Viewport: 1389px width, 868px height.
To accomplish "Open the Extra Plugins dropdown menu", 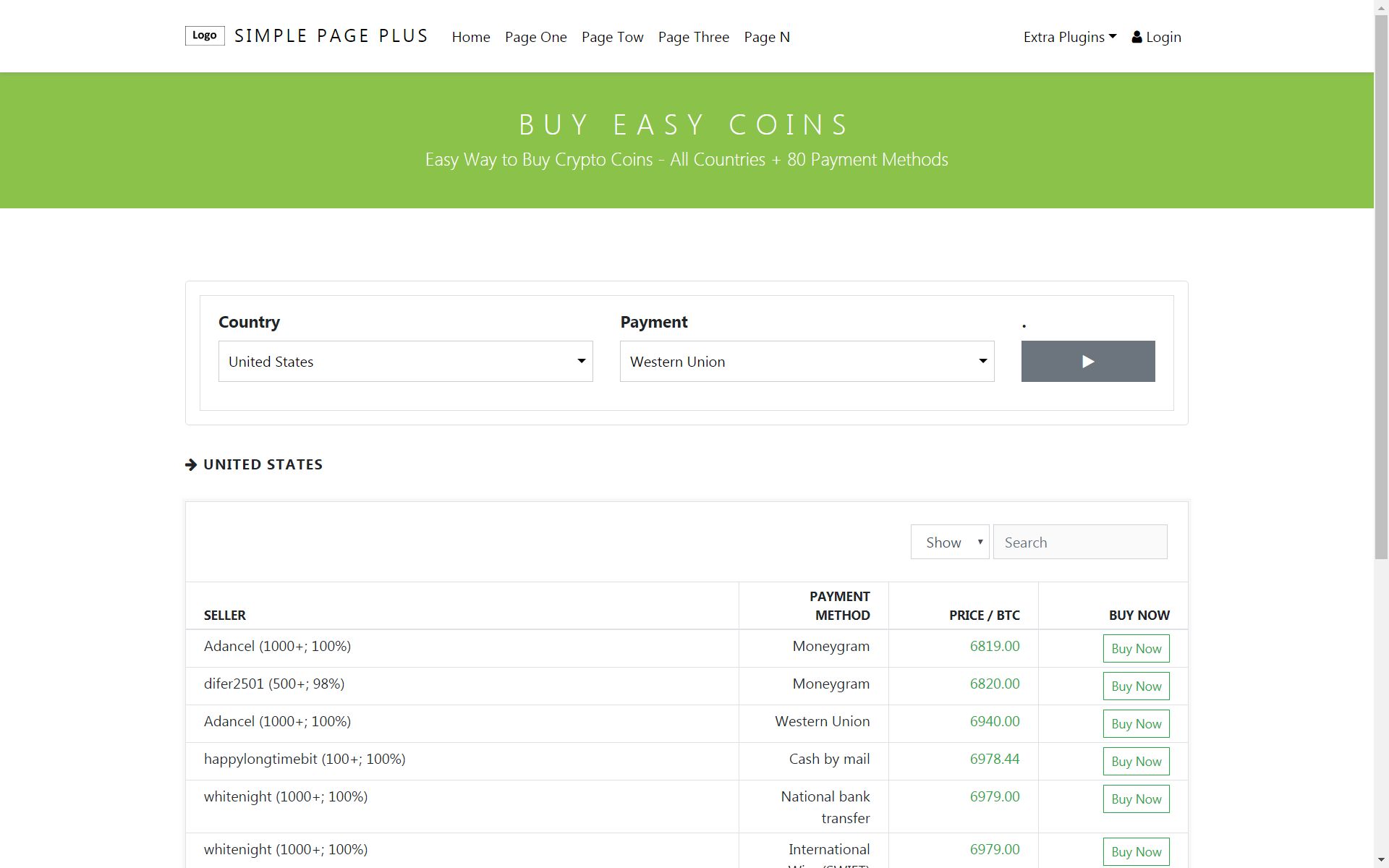I will [x=1069, y=37].
